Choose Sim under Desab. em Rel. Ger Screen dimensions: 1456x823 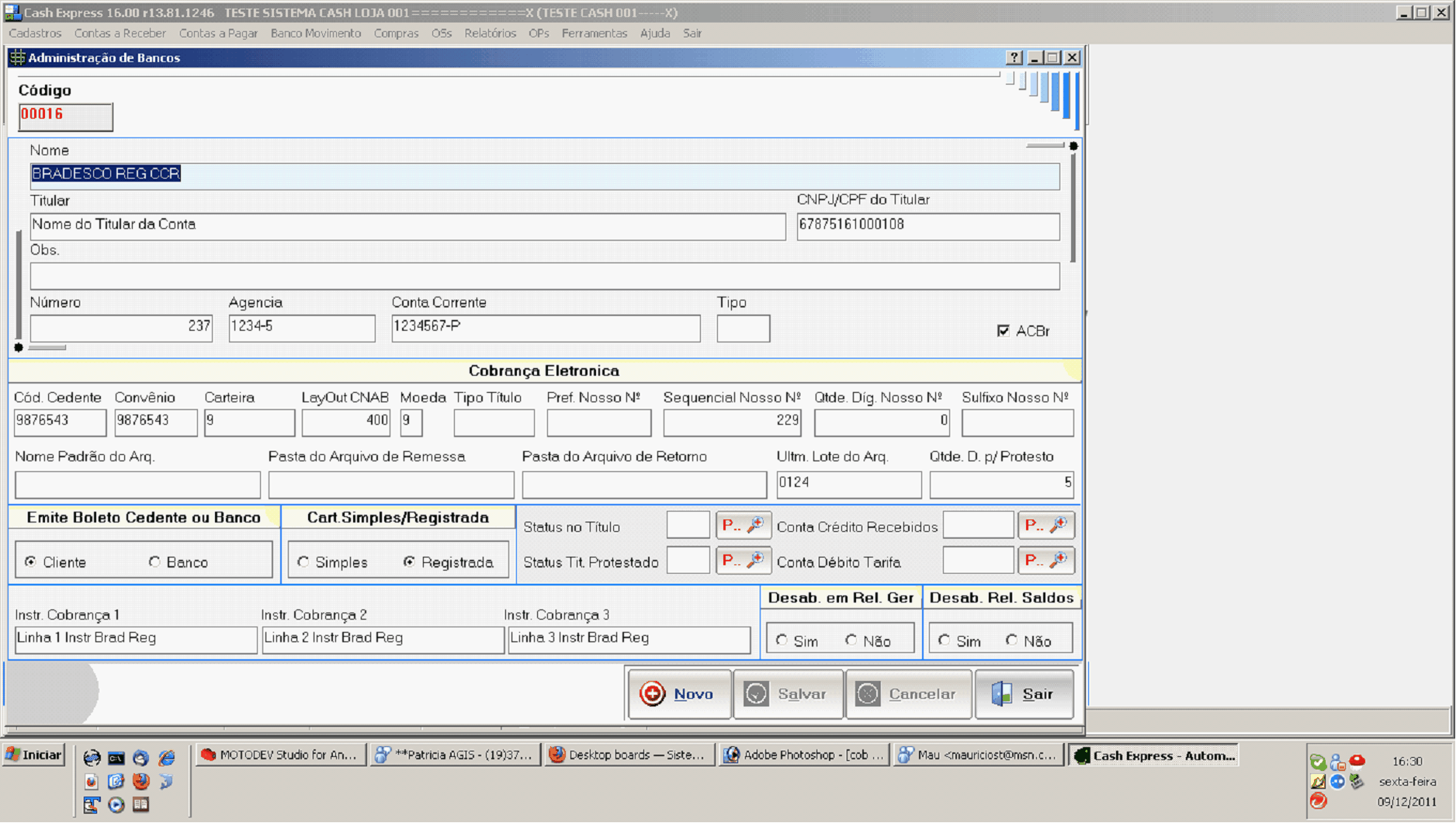pos(782,641)
